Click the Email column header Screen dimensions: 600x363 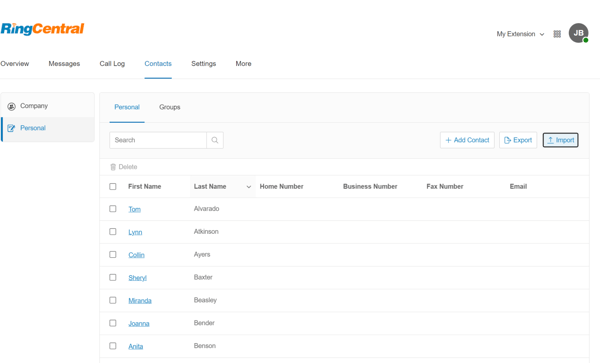click(x=518, y=187)
